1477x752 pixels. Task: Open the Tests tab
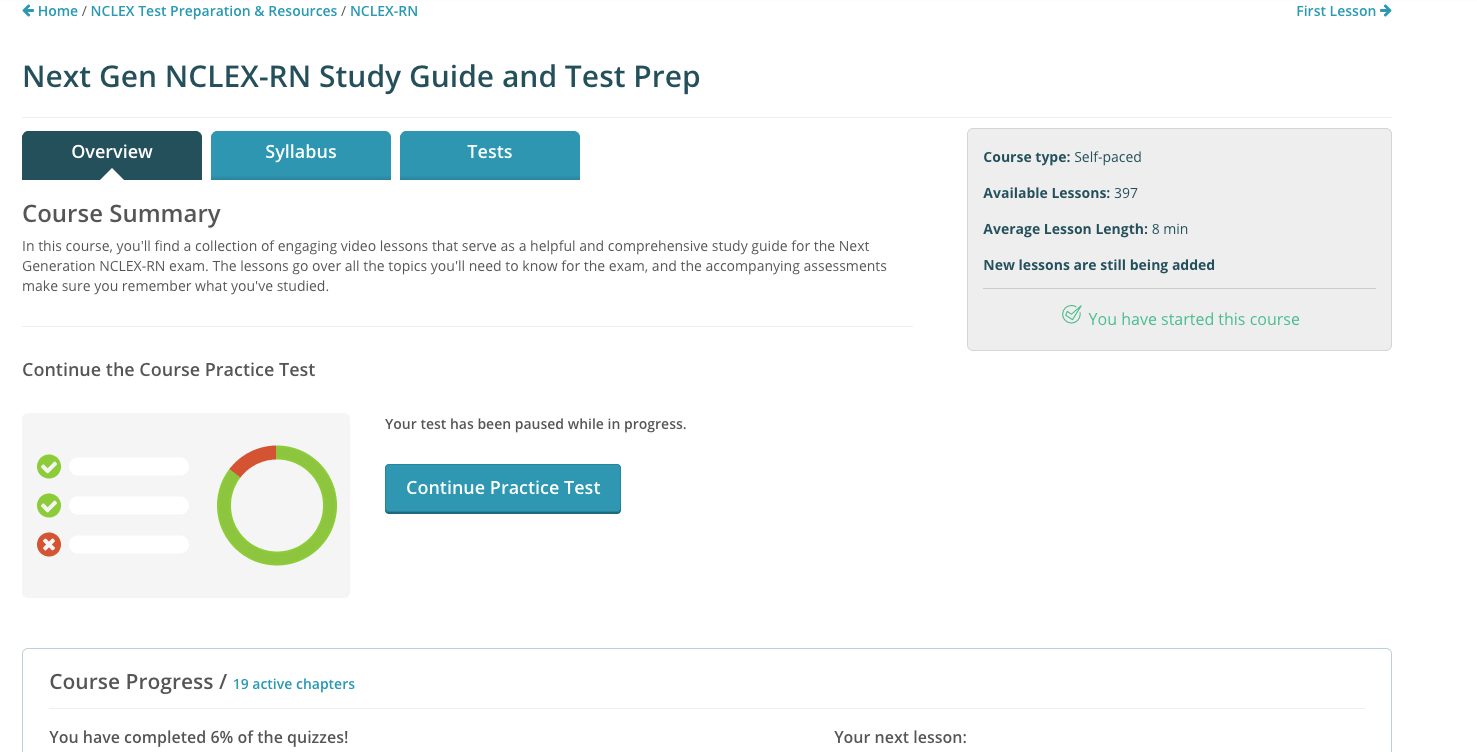click(x=490, y=153)
